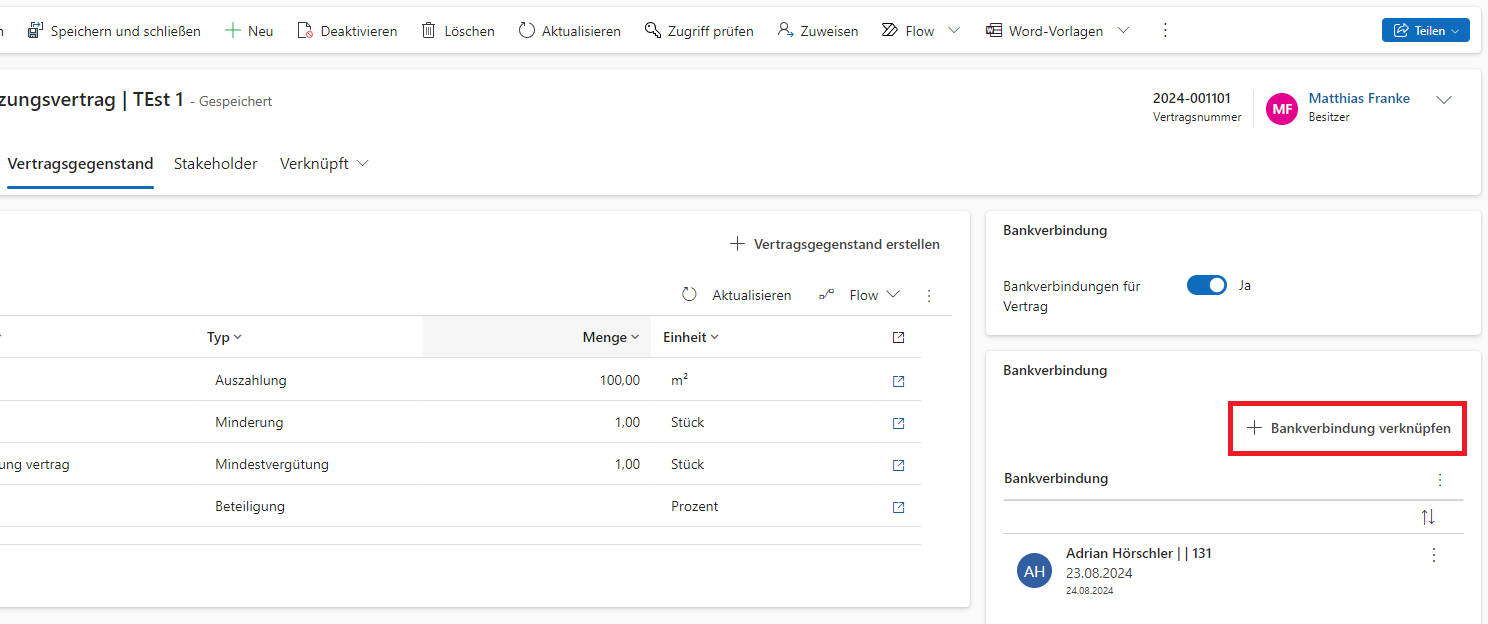Click the Löschen trash icon

[x=428, y=31]
